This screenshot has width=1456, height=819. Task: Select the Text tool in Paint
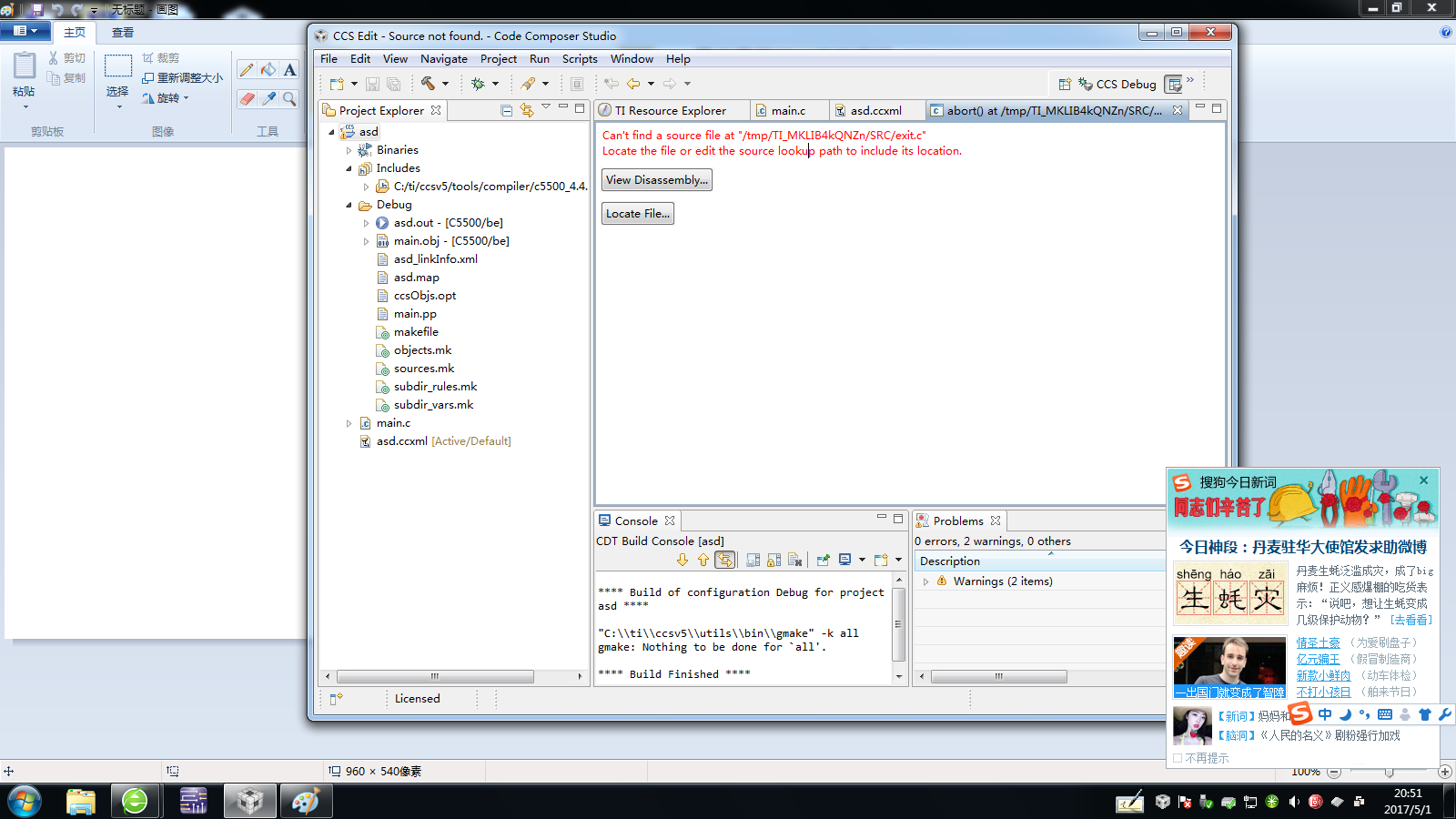click(289, 70)
